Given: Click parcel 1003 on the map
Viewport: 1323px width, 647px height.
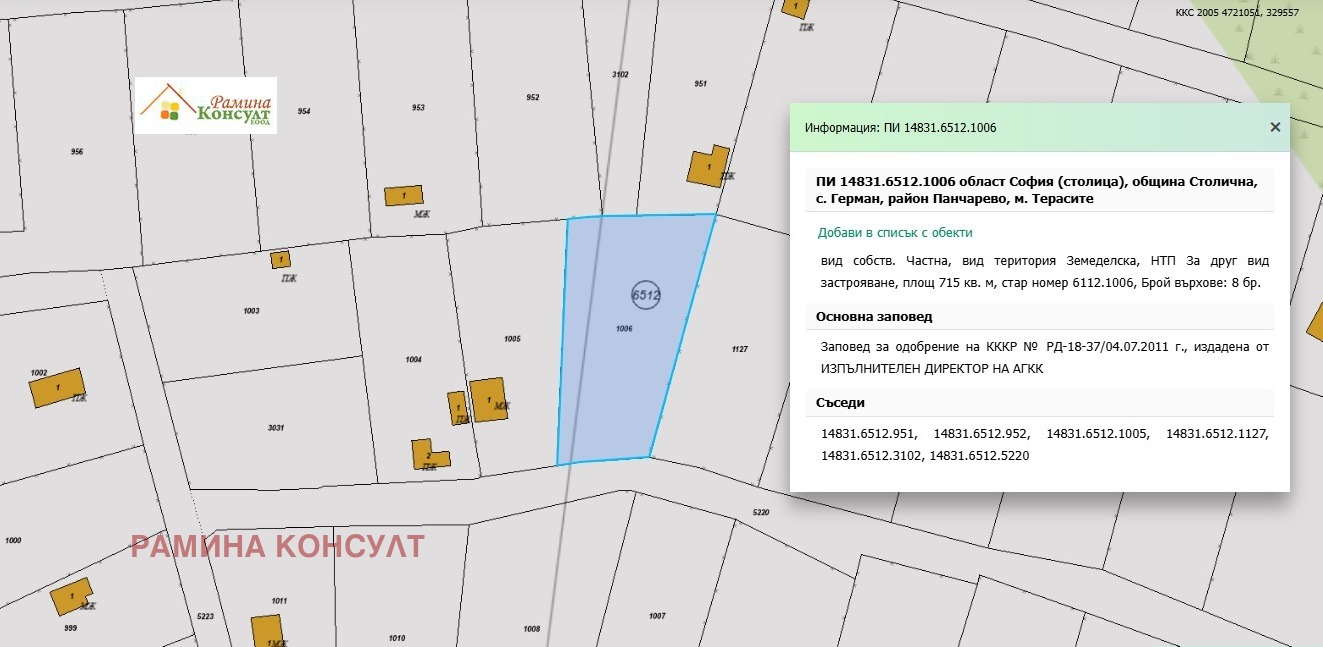Looking at the screenshot, I should 251,311.
